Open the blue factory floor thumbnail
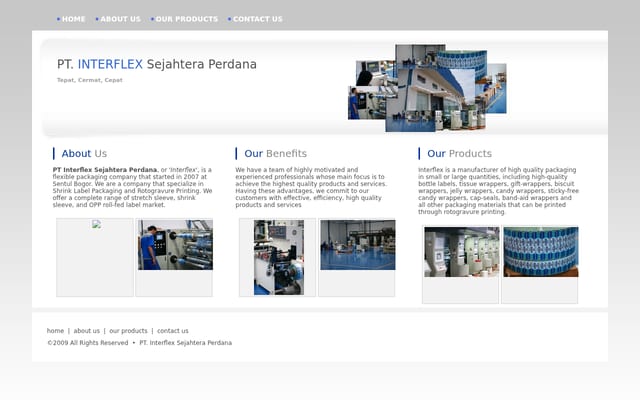Screen dimensions: 640x400 coord(358,245)
